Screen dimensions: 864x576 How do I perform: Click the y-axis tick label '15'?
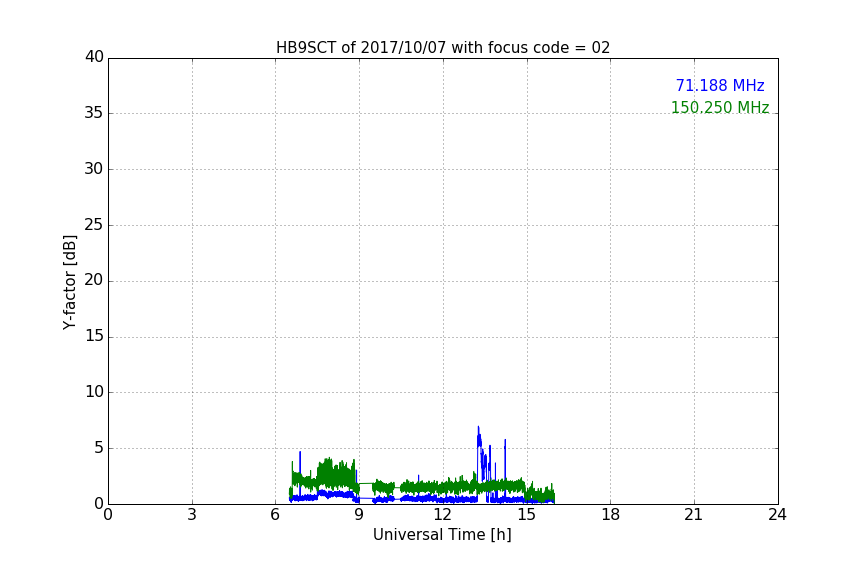(x=94, y=336)
